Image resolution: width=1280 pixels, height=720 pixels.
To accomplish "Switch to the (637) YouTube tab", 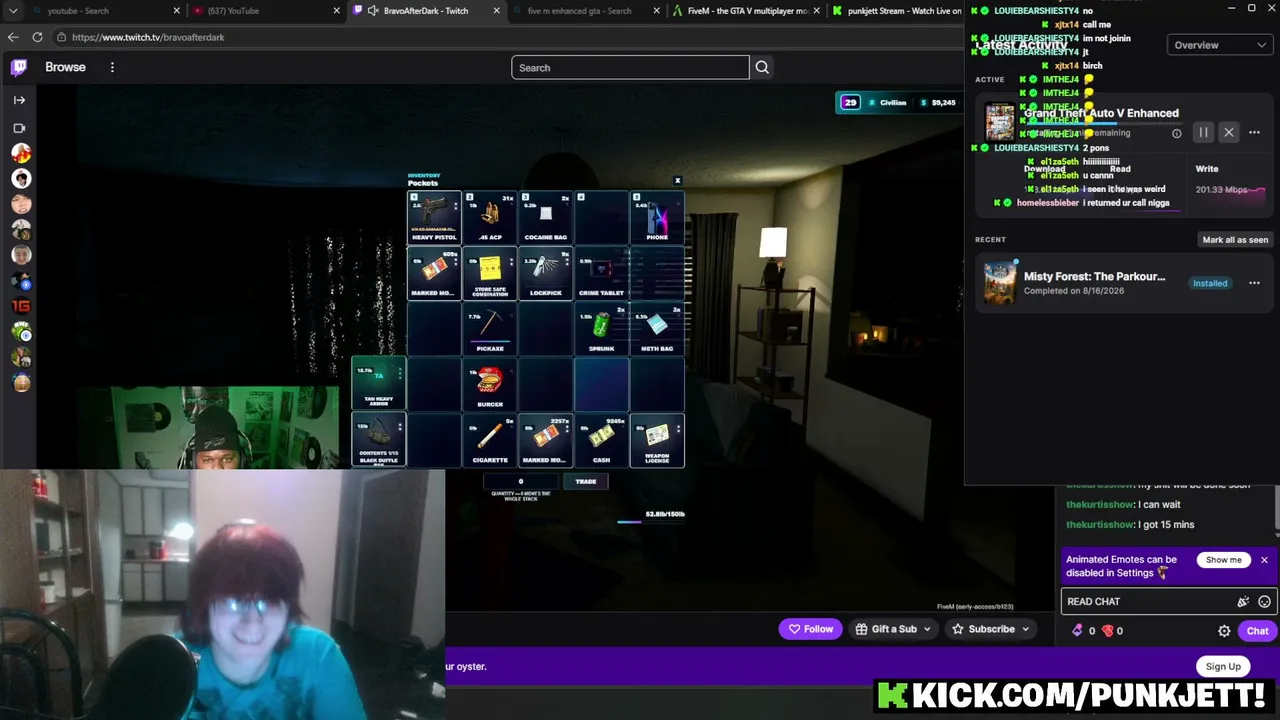I will point(266,11).
